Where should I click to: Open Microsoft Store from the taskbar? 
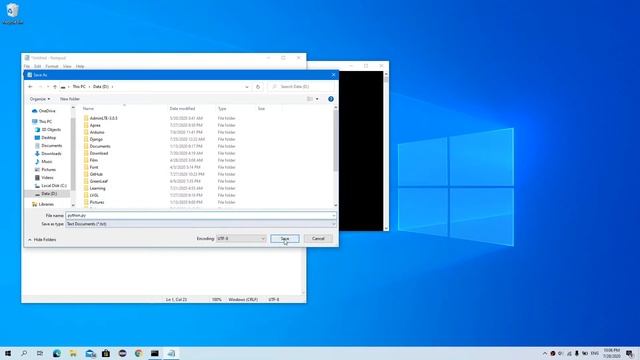coord(106,353)
